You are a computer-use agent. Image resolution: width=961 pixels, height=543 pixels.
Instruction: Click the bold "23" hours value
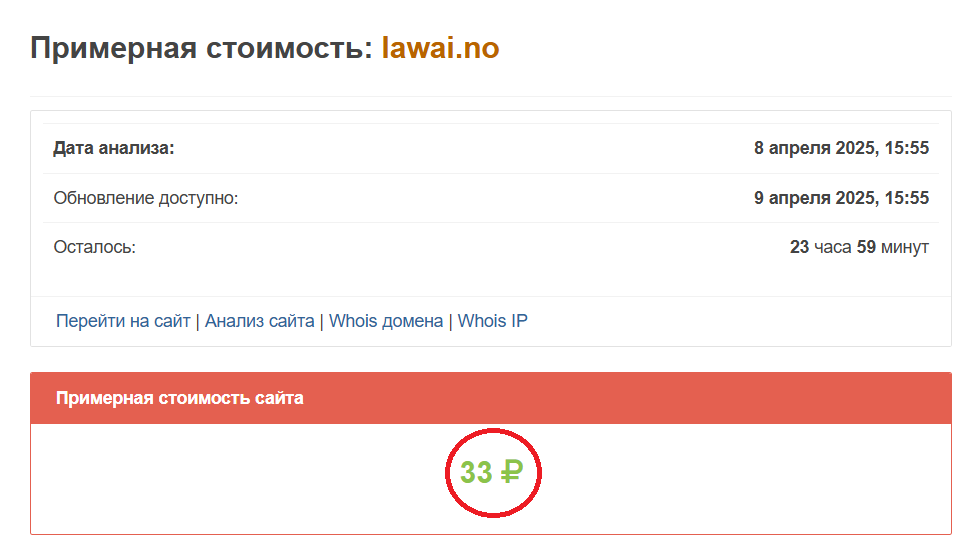pos(799,246)
